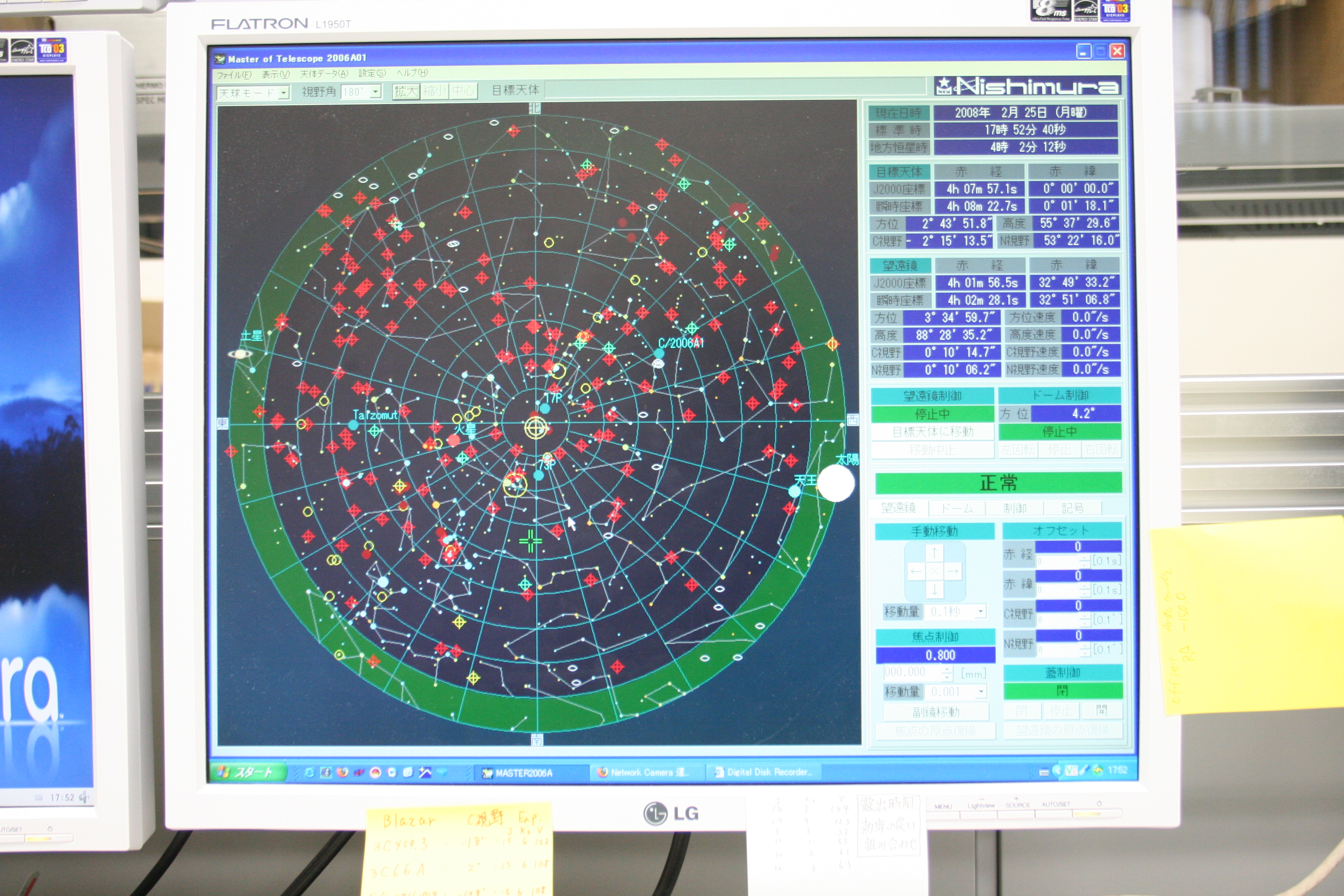Image resolution: width=1344 pixels, height=896 pixels.
Task: Switch to the 望遠鏡 tab
Action: click(x=898, y=507)
